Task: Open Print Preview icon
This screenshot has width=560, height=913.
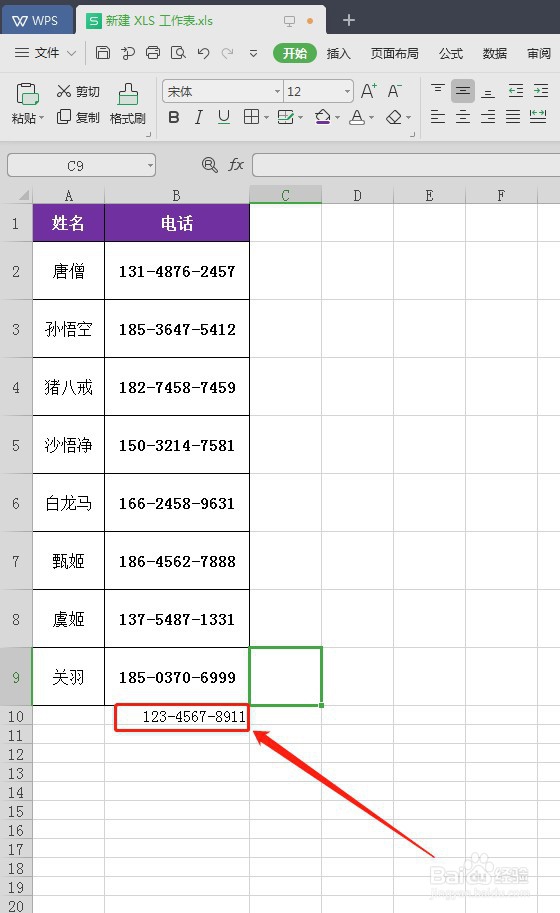Action: coord(178,53)
